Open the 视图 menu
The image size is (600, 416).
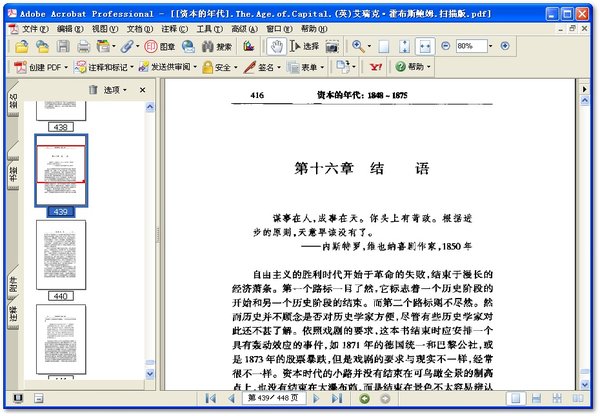(105, 29)
